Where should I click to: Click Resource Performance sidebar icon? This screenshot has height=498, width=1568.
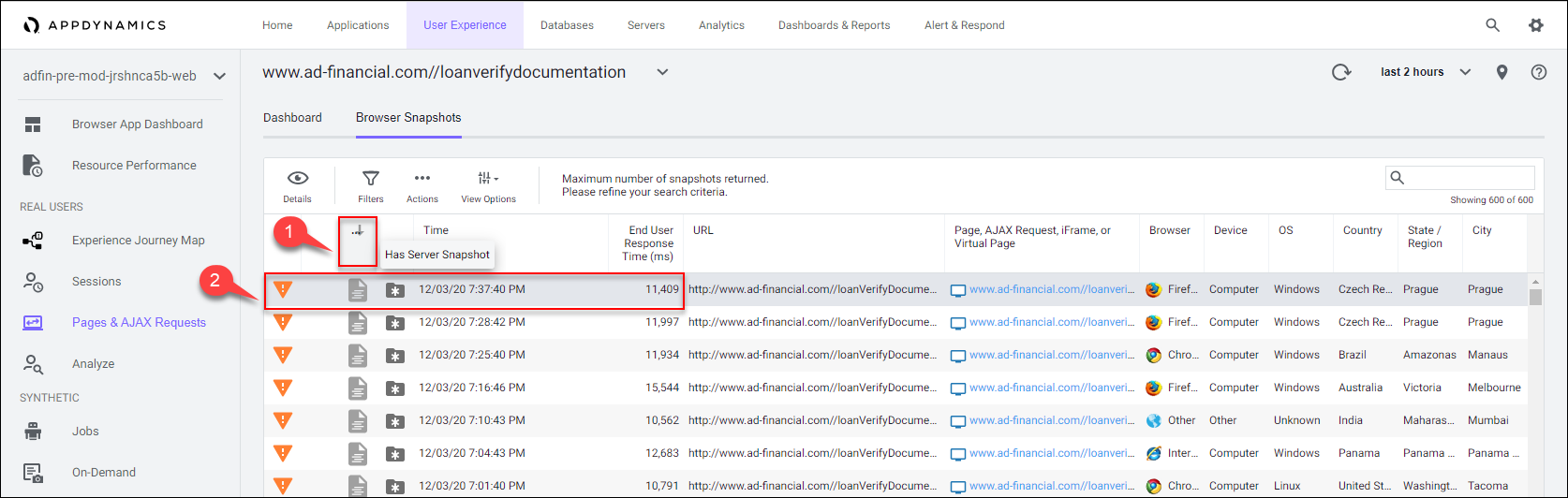(33, 166)
